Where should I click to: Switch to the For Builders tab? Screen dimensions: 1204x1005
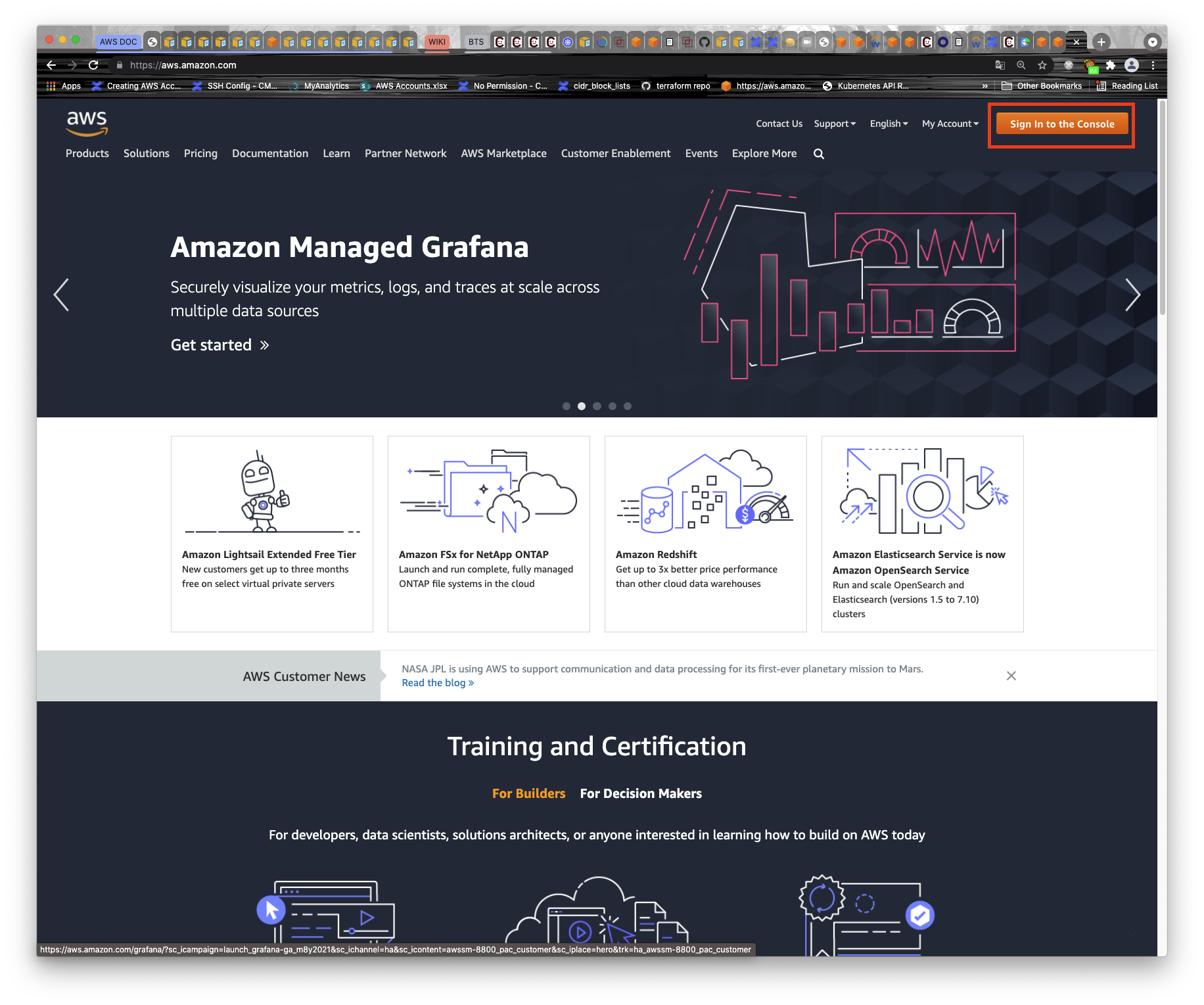click(x=529, y=793)
